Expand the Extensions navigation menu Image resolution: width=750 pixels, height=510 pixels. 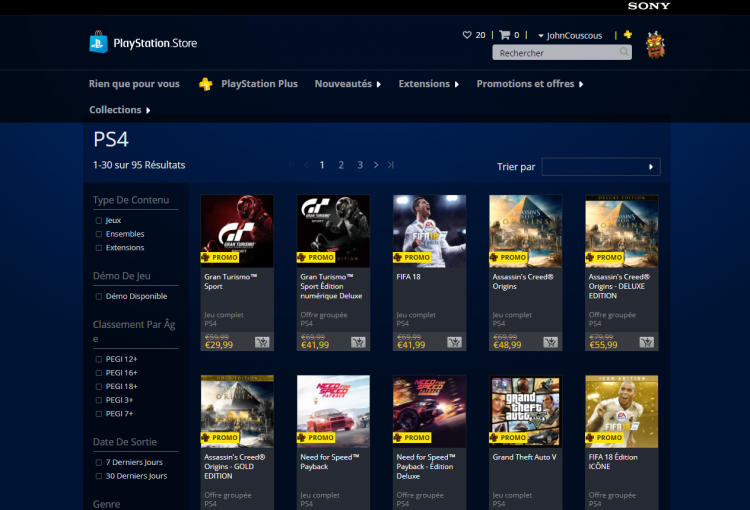(429, 84)
